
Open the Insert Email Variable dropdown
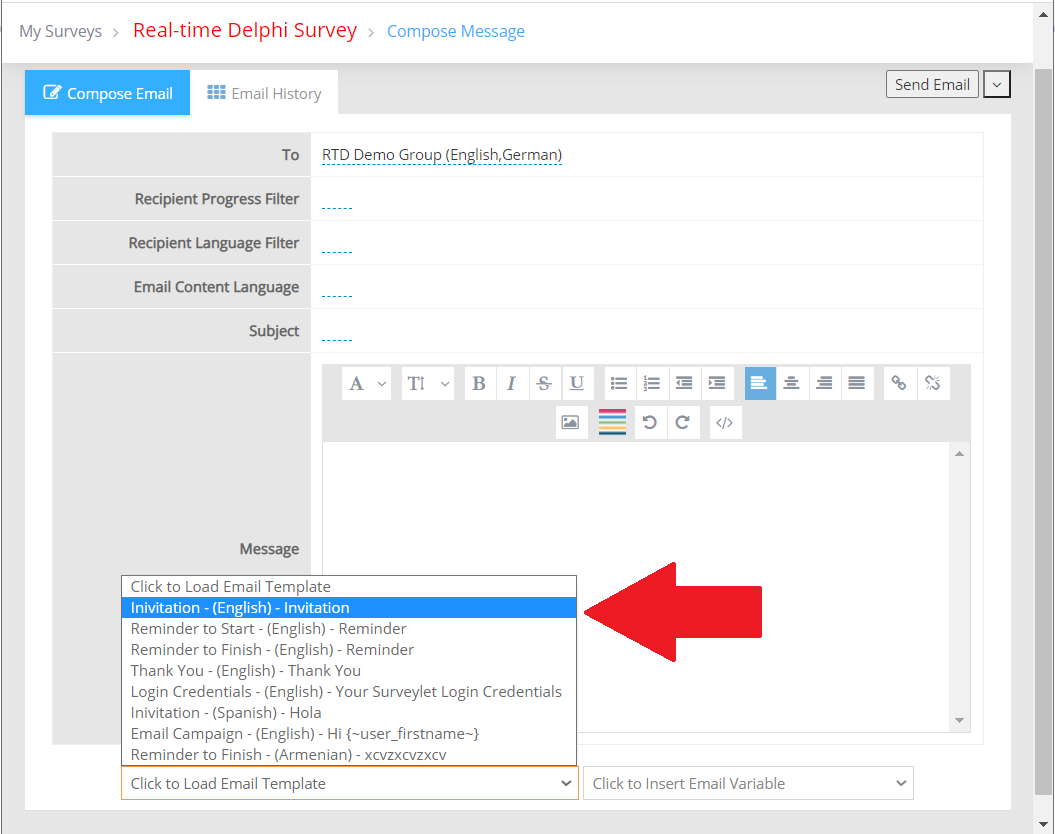(x=748, y=783)
